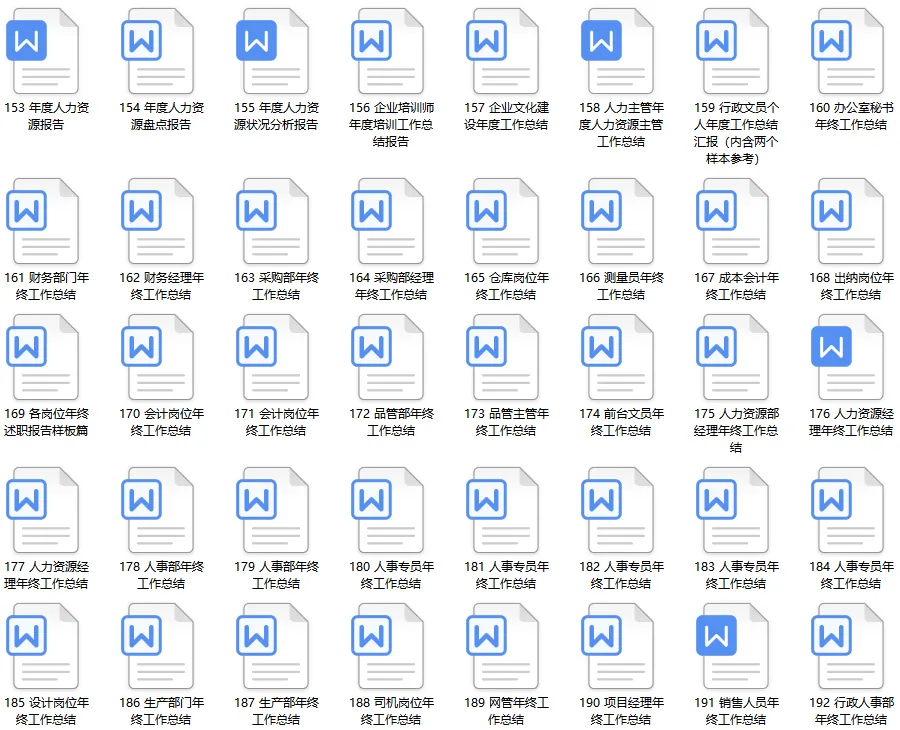This screenshot has height=730, width=900.
Task: Click the file icon of 154 年度人力资源盘点报告
Action: pos(157,51)
